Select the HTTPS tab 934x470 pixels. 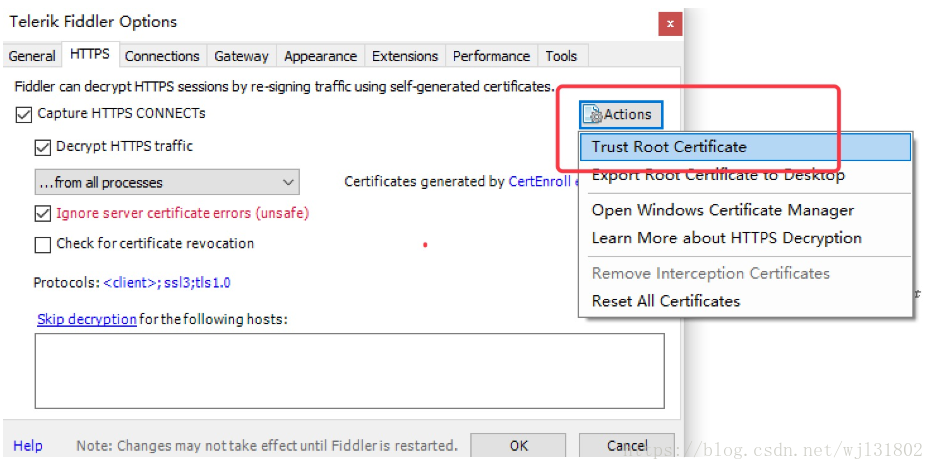click(x=90, y=54)
